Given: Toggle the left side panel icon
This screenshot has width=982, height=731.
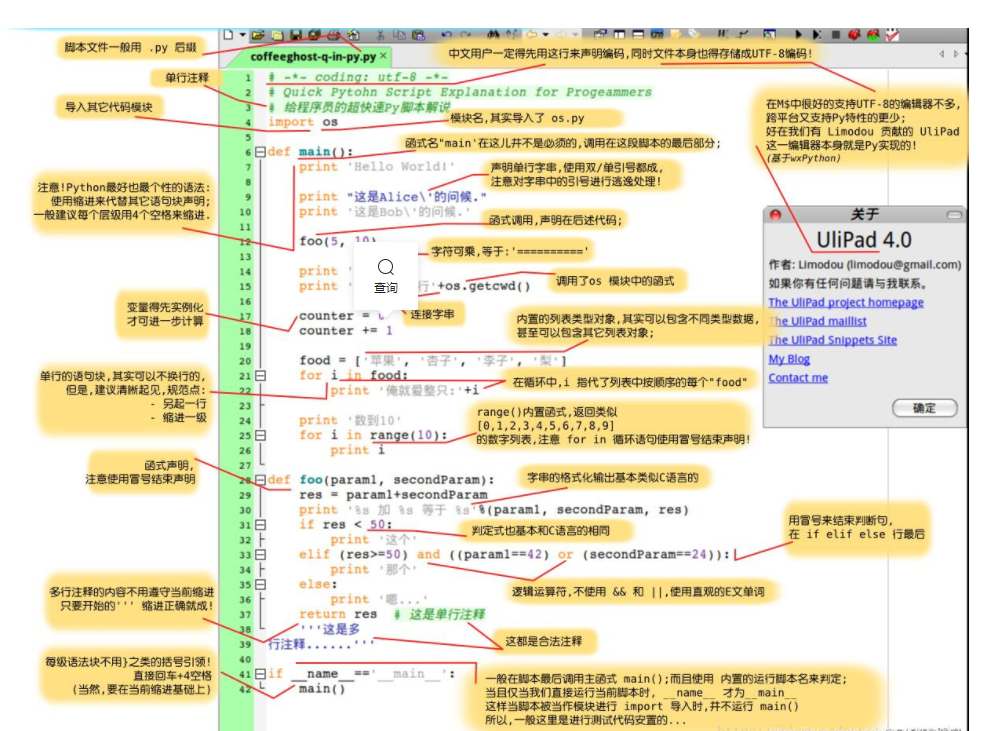Looking at the screenshot, I should (619, 34).
